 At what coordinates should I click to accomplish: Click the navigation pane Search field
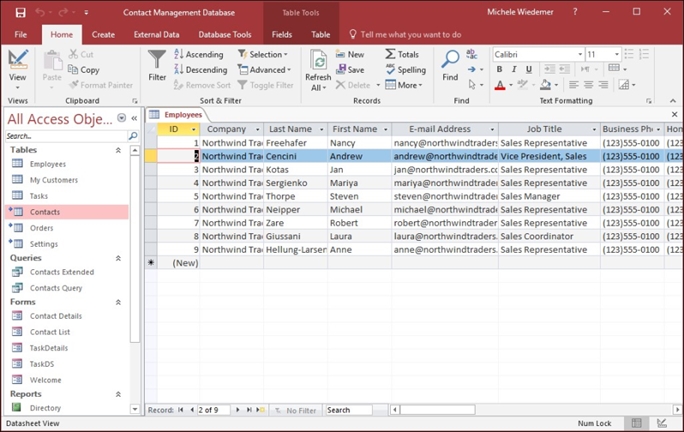(x=66, y=136)
